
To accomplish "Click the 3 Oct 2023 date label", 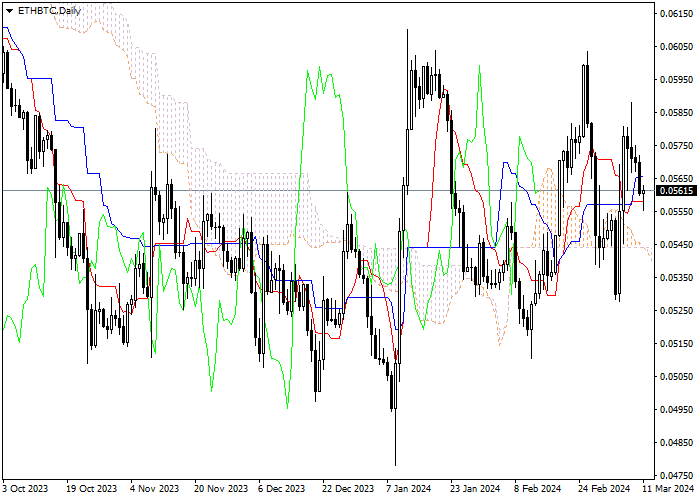I will pos(25,489).
